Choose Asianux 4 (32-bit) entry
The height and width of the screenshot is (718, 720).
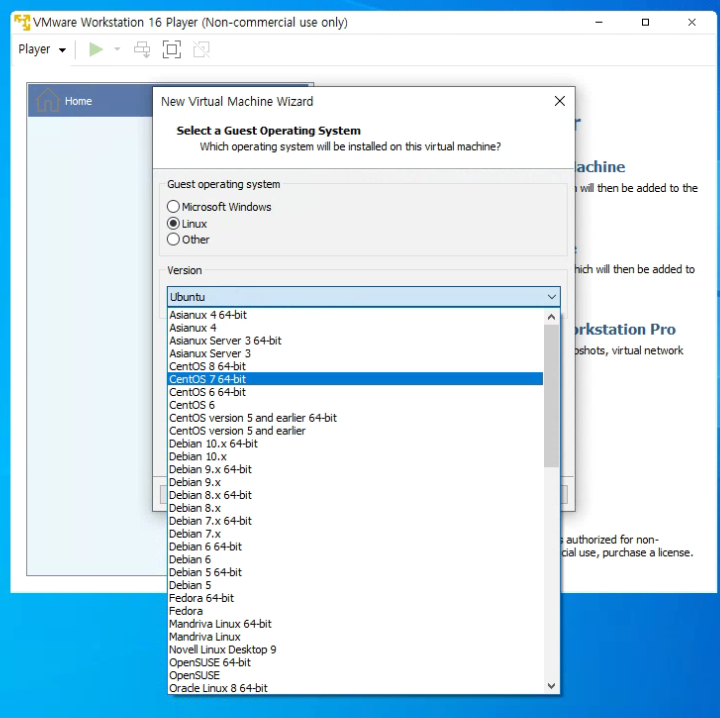(355, 328)
